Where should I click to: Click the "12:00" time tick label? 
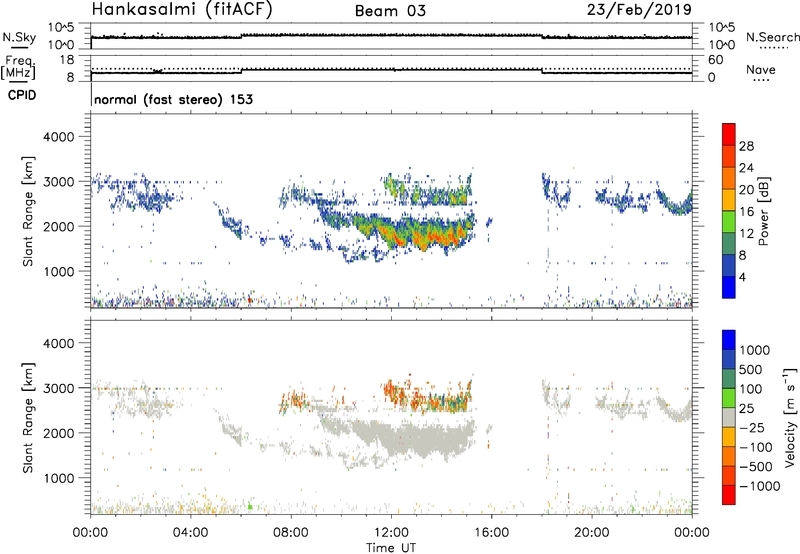pos(391,533)
